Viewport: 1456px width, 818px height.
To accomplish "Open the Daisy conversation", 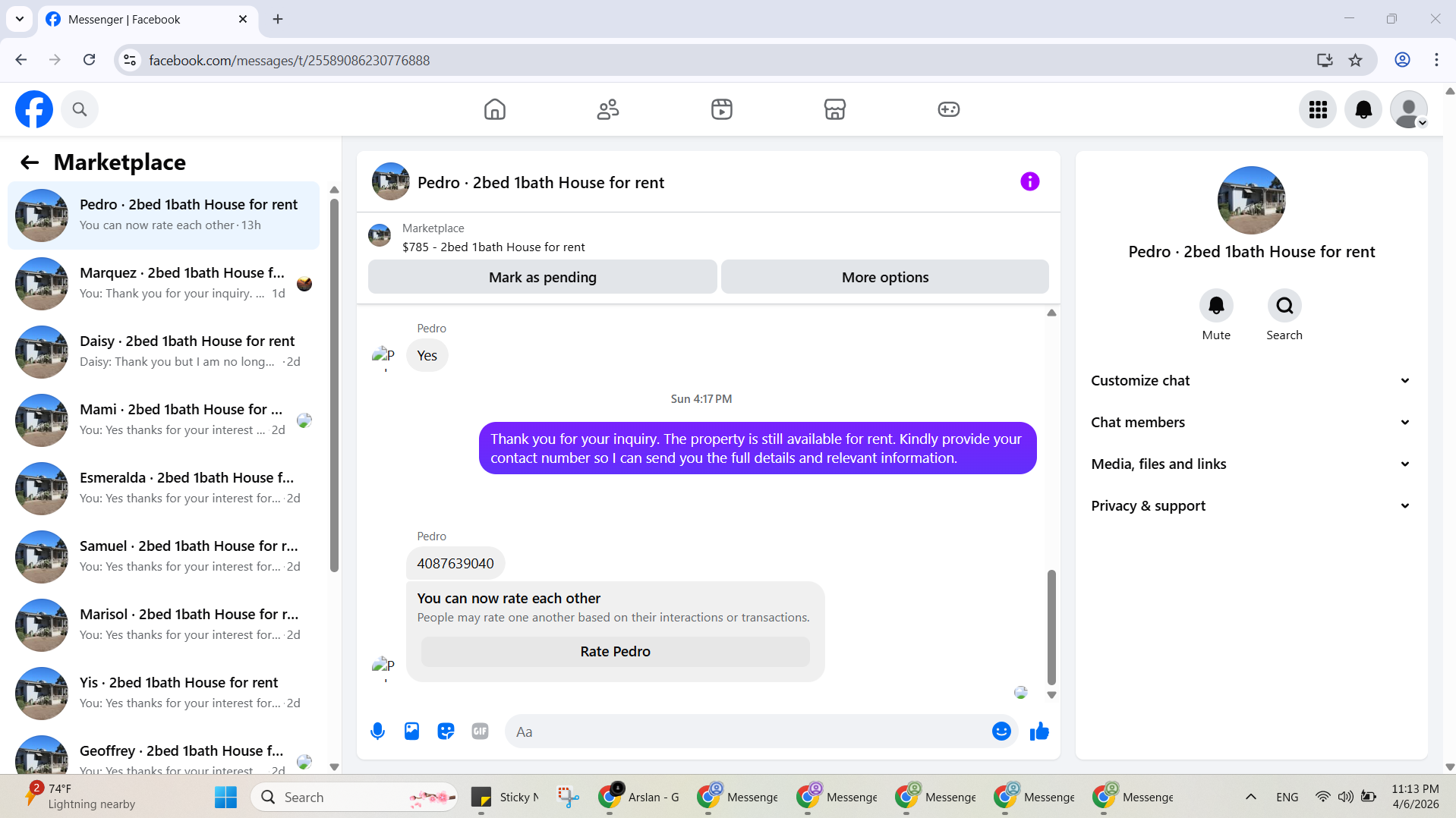I will point(163,351).
